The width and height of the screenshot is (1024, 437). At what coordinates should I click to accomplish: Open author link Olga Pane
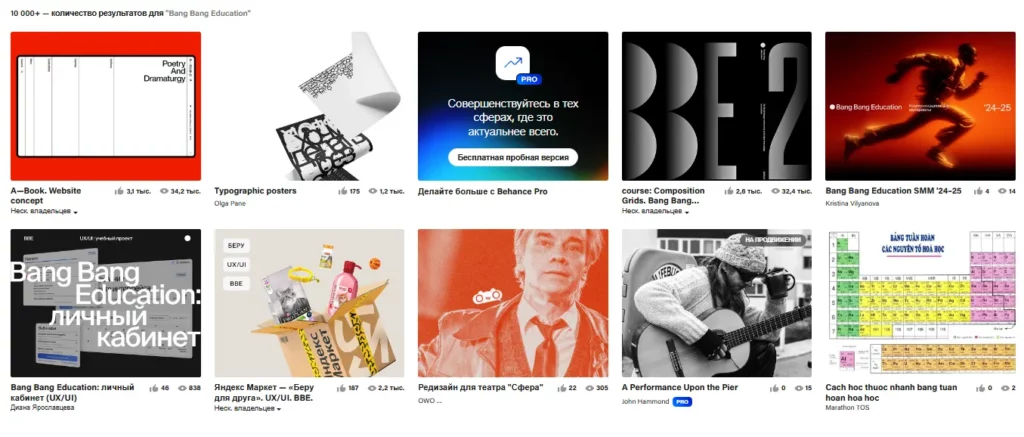[230, 204]
